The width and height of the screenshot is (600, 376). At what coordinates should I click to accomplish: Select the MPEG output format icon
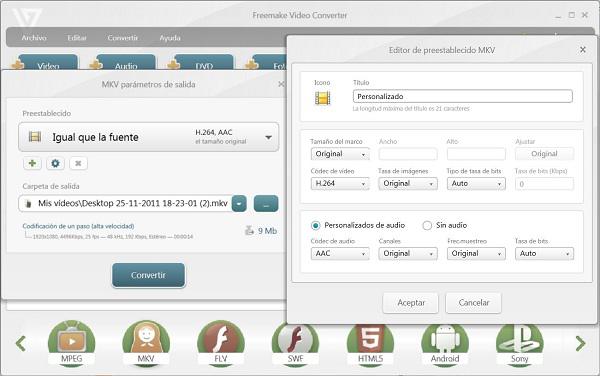[72, 343]
